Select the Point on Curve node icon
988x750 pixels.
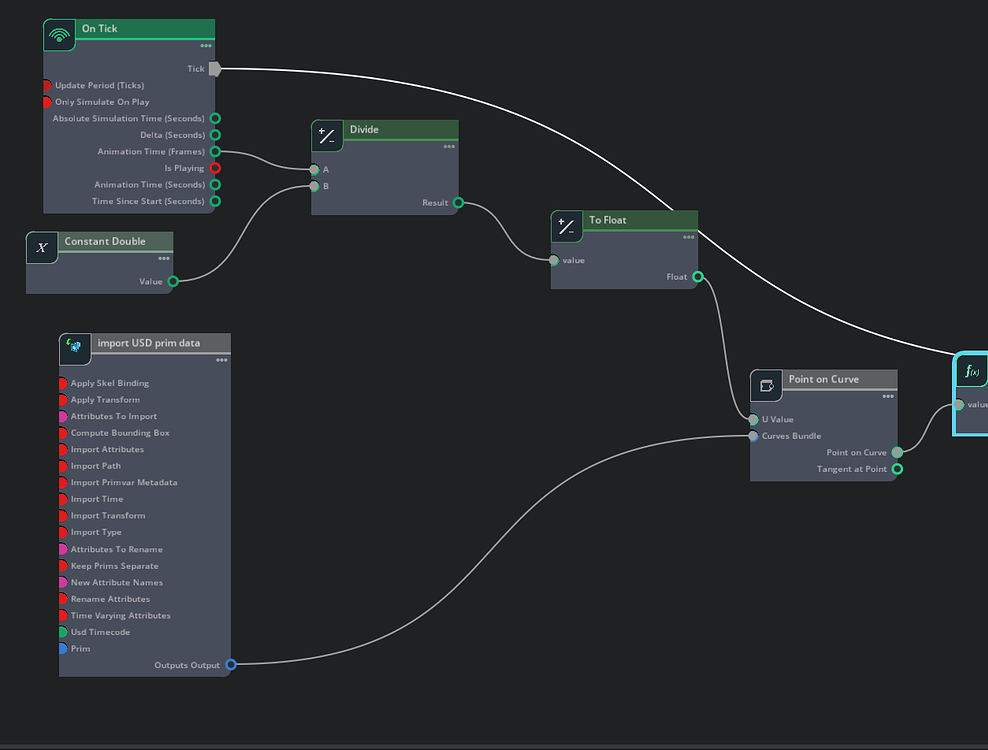pyautogui.click(x=765, y=385)
